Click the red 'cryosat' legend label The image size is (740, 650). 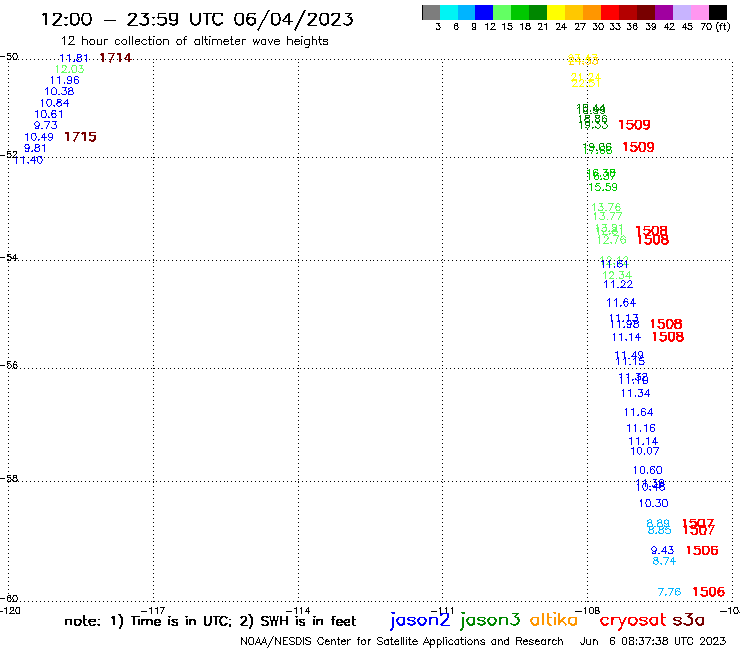coord(633,620)
